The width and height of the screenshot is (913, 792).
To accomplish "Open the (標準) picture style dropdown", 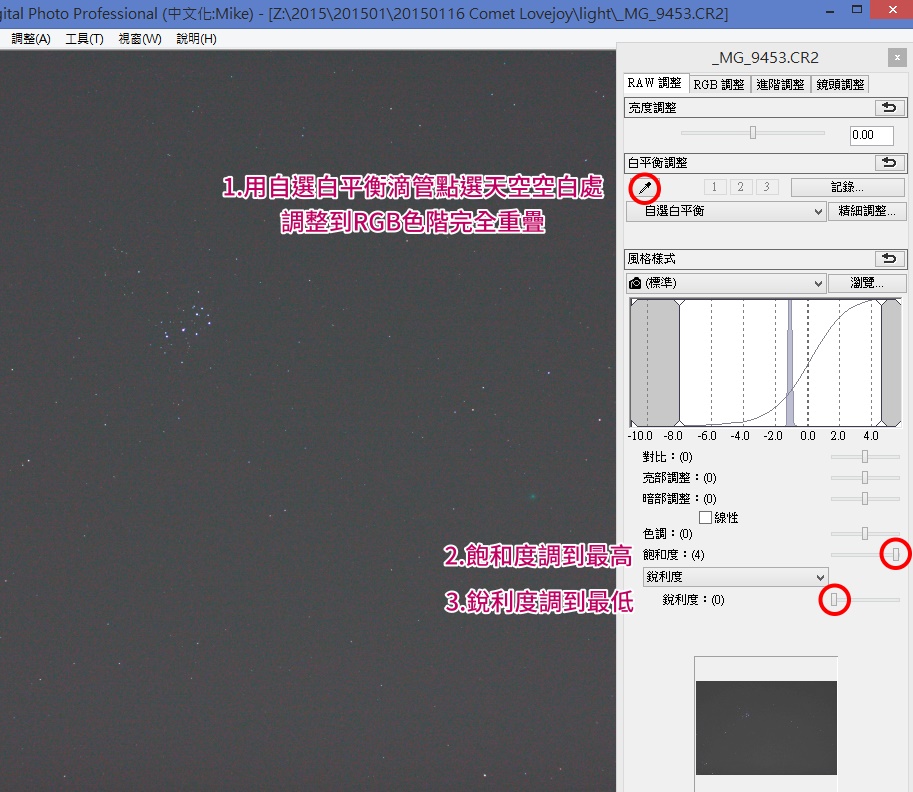I will pos(726,283).
